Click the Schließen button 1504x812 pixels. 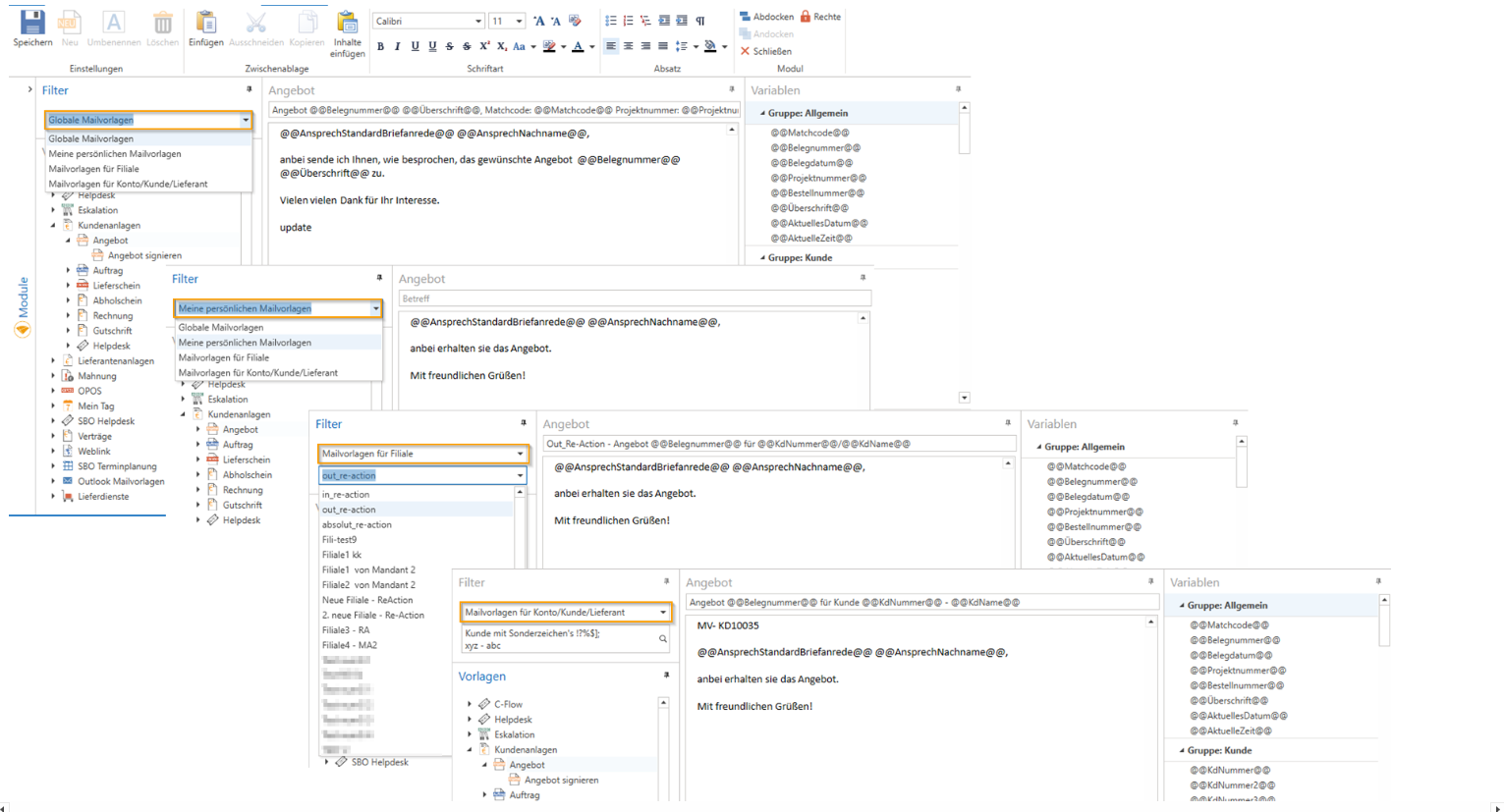tap(766, 51)
